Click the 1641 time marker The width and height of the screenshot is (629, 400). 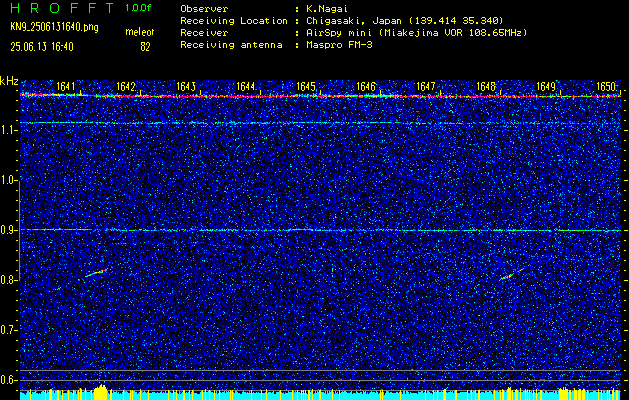tap(65, 87)
